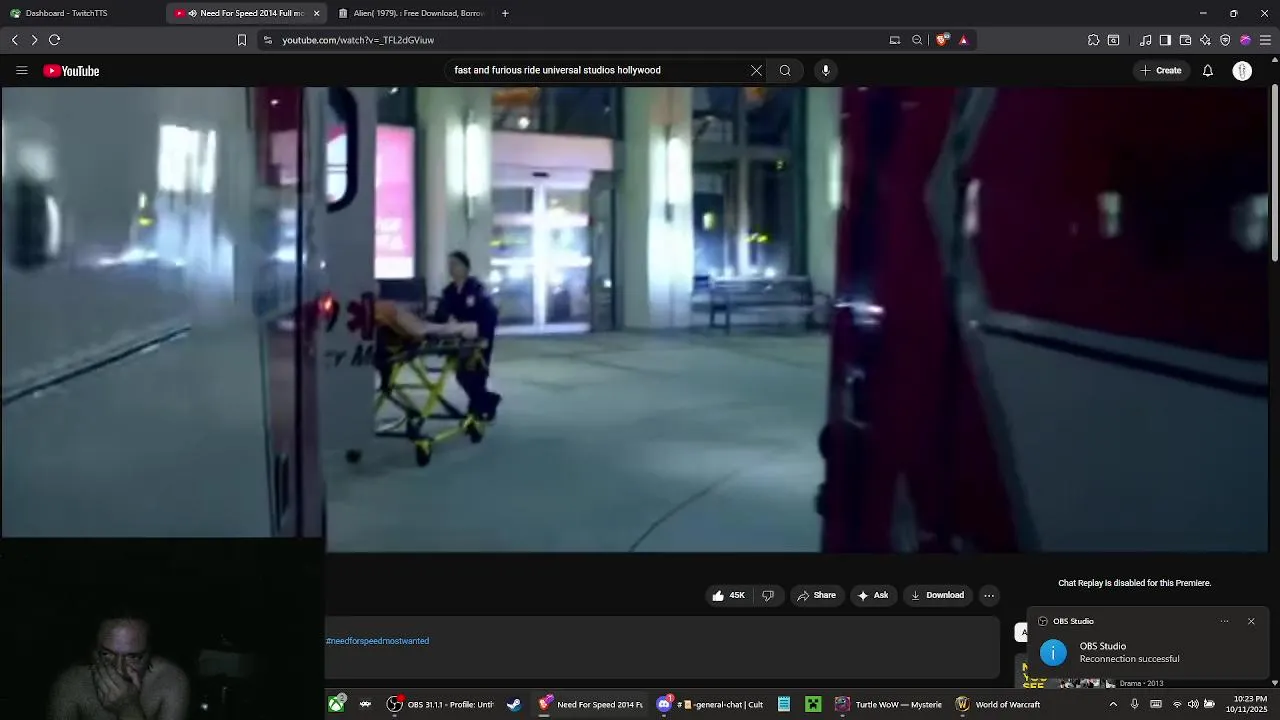The height and width of the screenshot is (720, 1280).
Task: Go back to the previous page
Action: pyautogui.click(x=14, y=40)
